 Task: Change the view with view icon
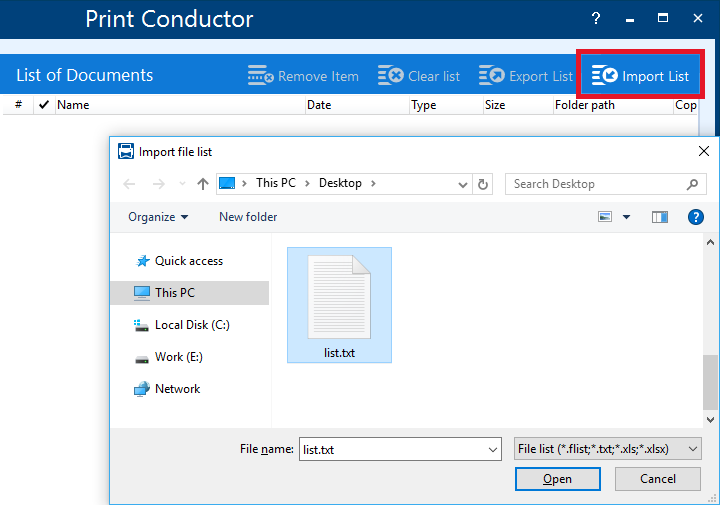click(x=605, y=217)
